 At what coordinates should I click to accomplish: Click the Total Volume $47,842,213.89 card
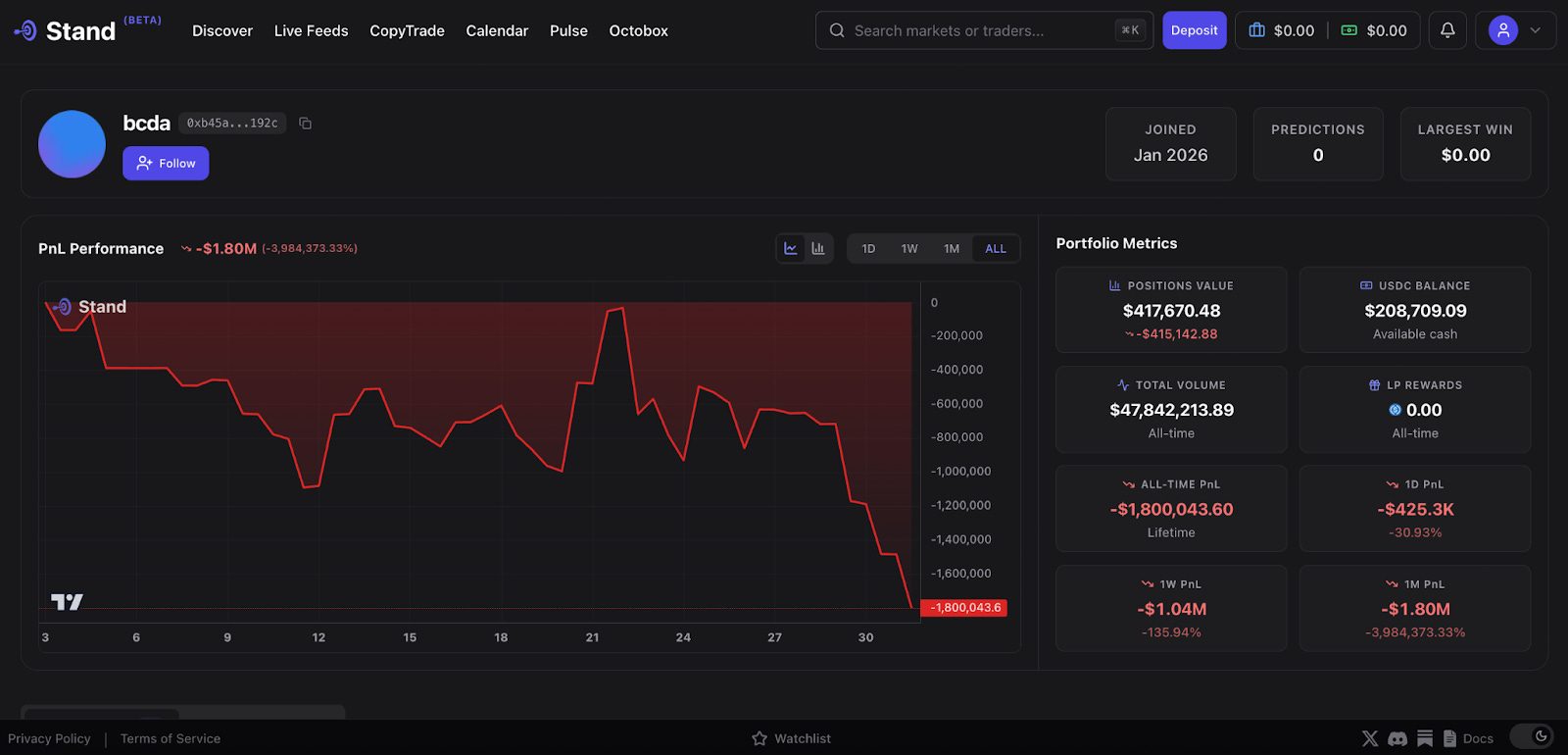(x=1171, y=409)
